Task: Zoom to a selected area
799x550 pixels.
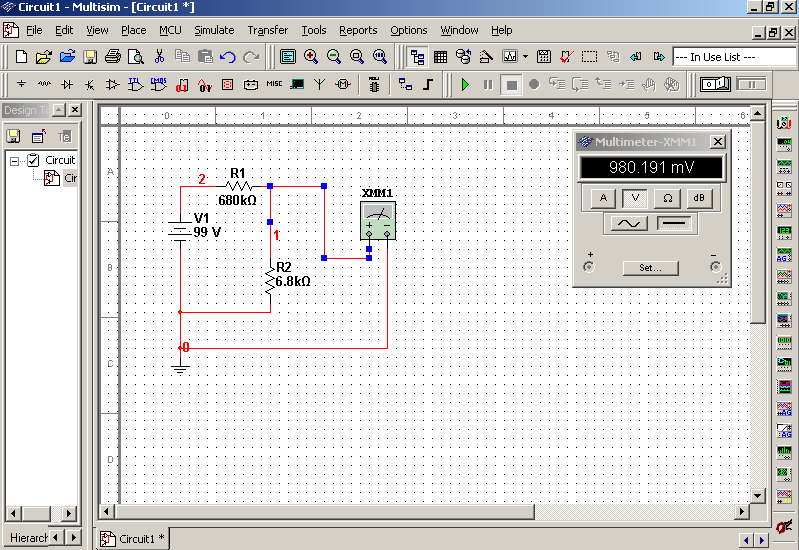Action: 357,57
